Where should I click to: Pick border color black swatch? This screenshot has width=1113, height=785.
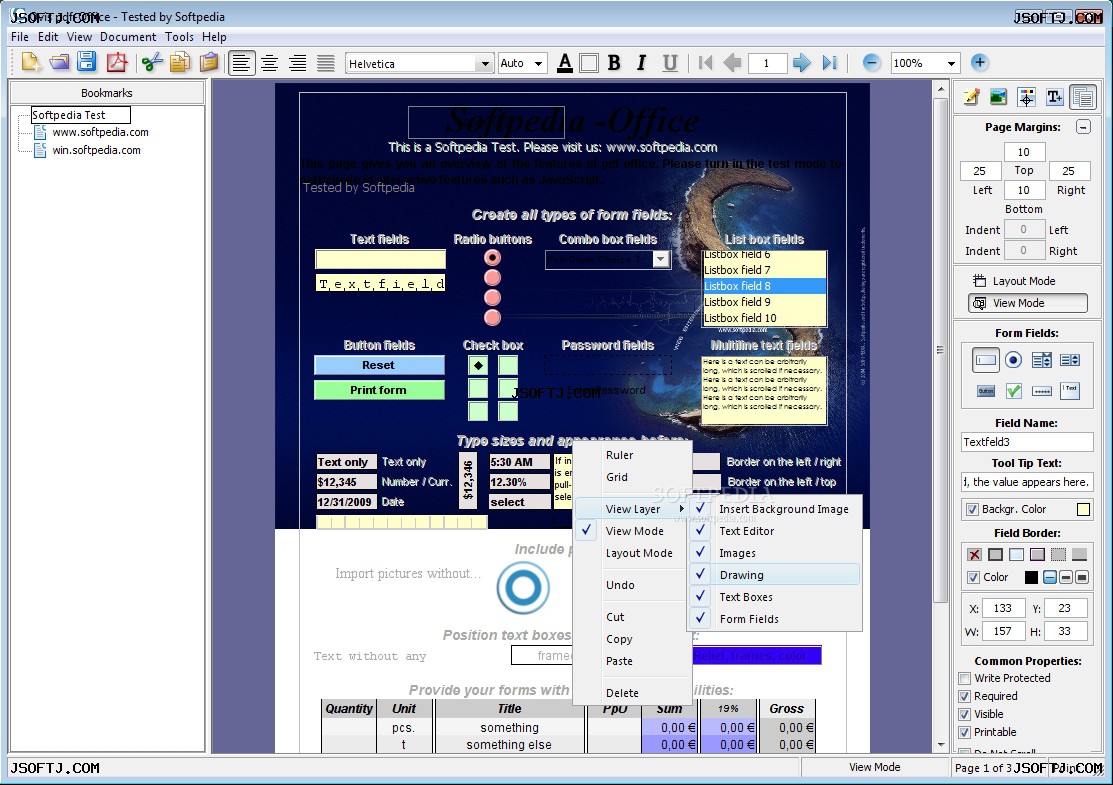pos(1031,577)
